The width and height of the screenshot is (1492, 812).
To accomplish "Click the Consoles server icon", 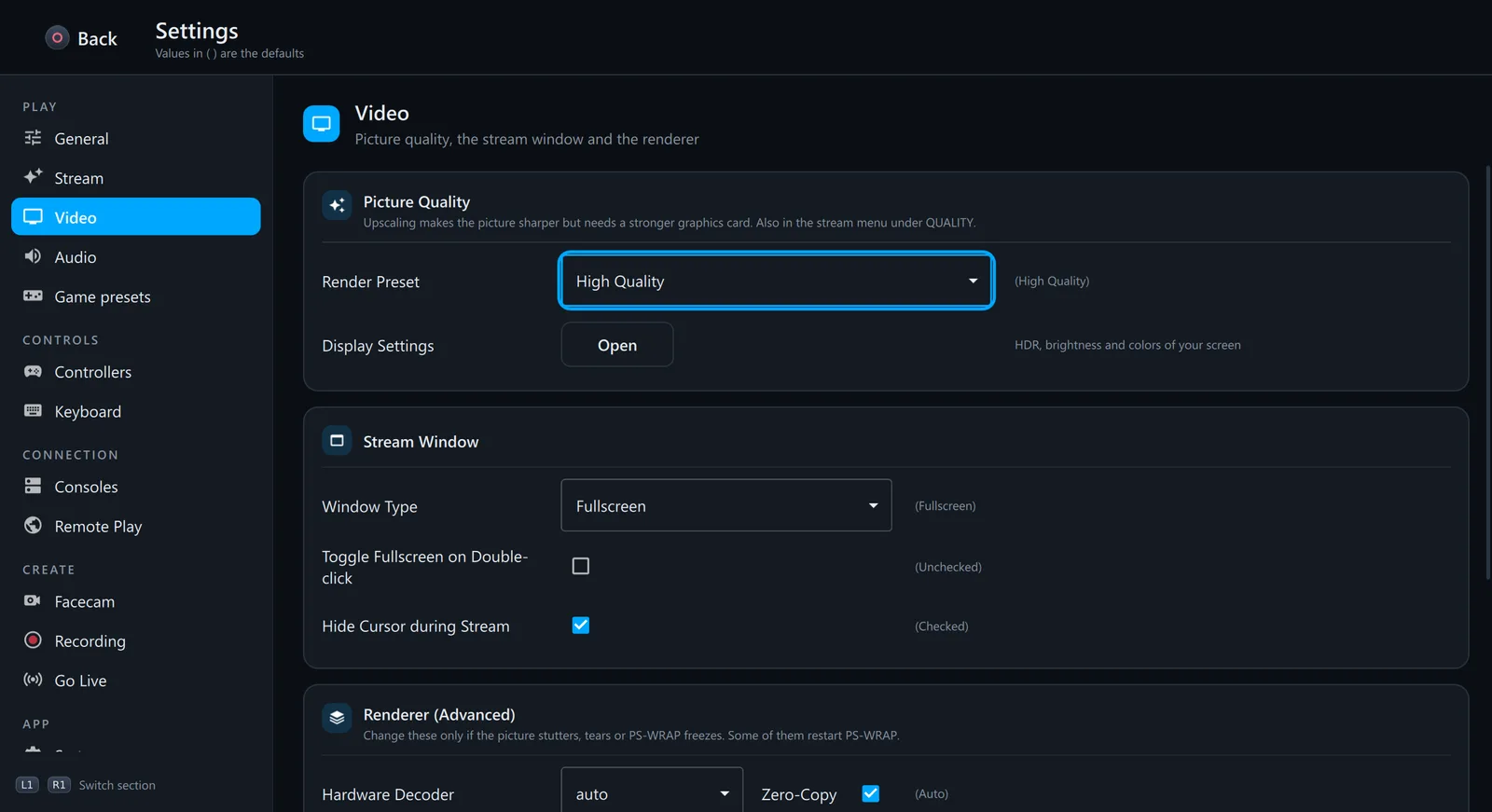I will (x=33, y=487).
